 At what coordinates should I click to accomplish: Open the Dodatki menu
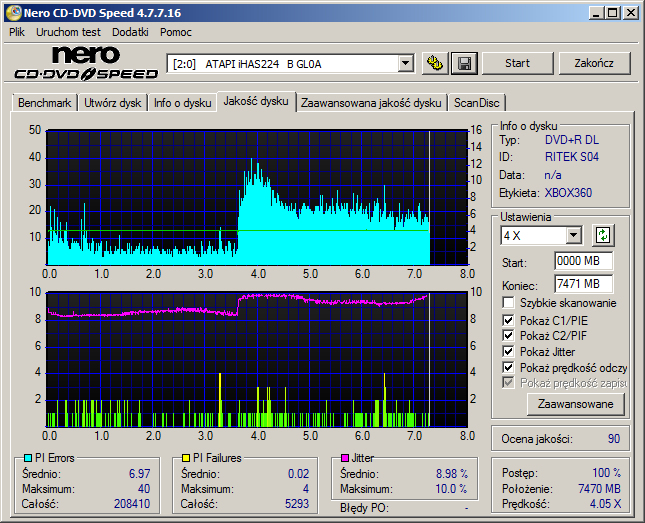point(130,32)
